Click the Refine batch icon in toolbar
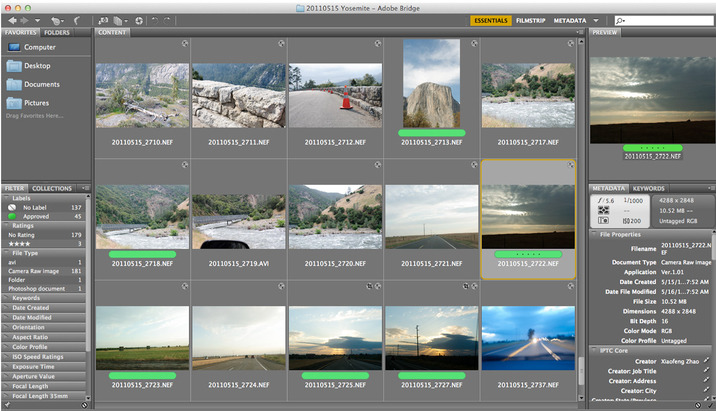Image resolution: width=716 pixels, height=411 pixels. pos(119,20)
